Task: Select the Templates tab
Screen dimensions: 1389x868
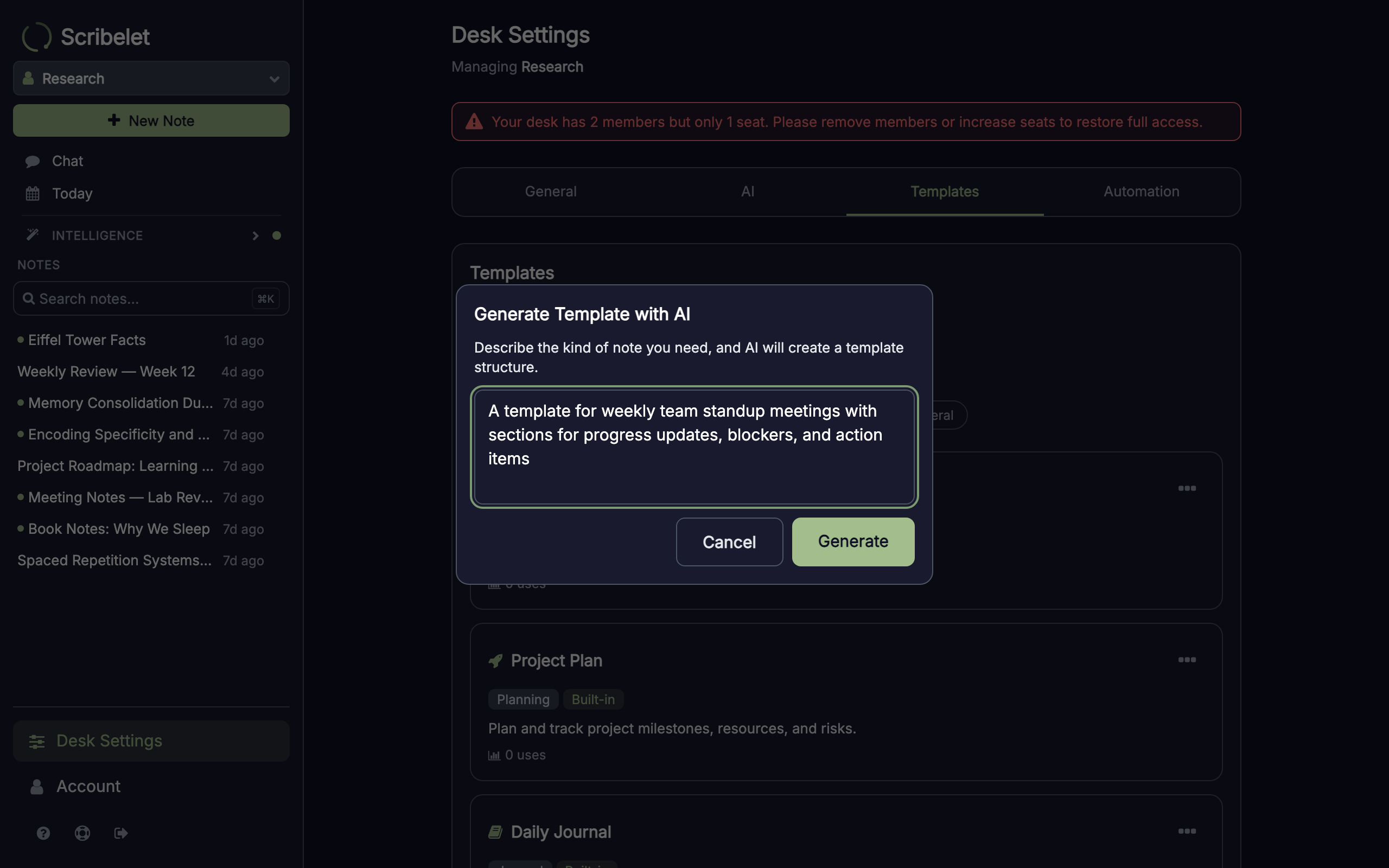Action: pyautogui.click(x=945, y=192)
